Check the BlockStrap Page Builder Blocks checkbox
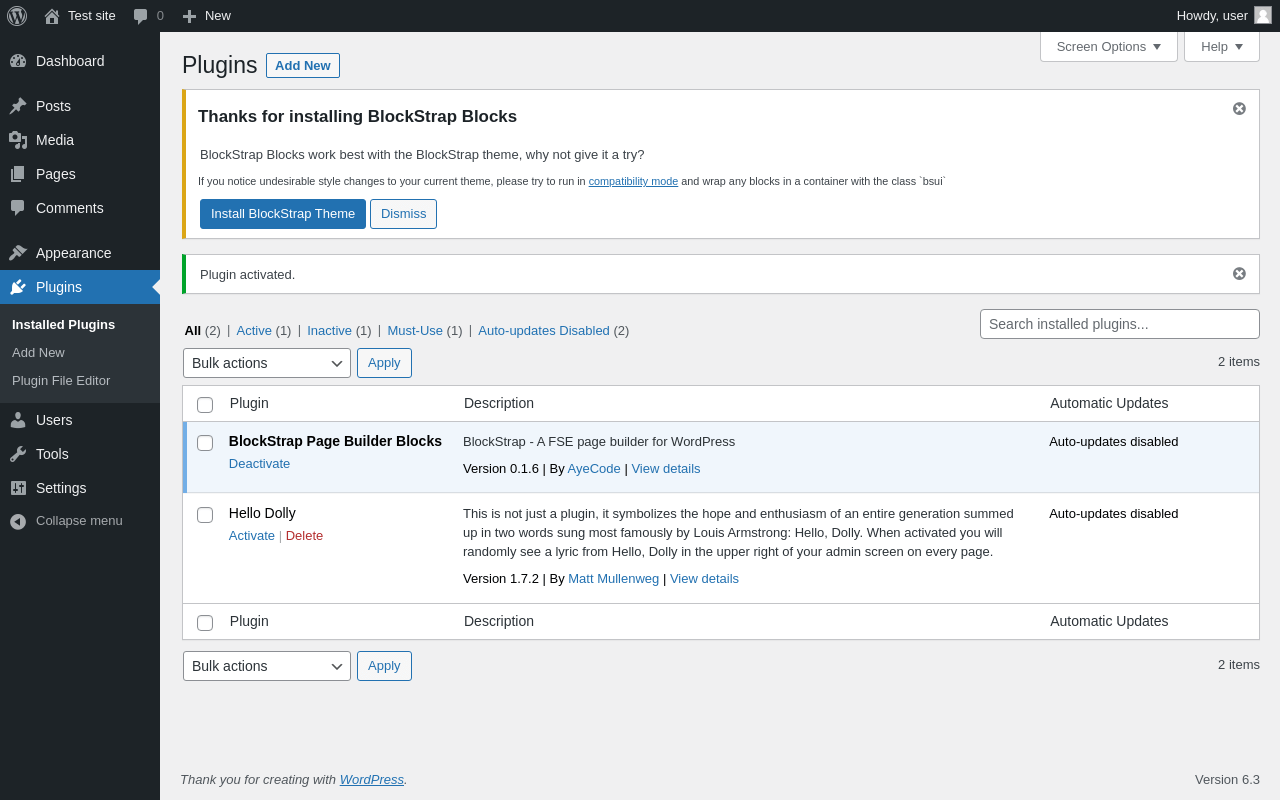This screenshot has height=800, width=1280. point(205,443)
